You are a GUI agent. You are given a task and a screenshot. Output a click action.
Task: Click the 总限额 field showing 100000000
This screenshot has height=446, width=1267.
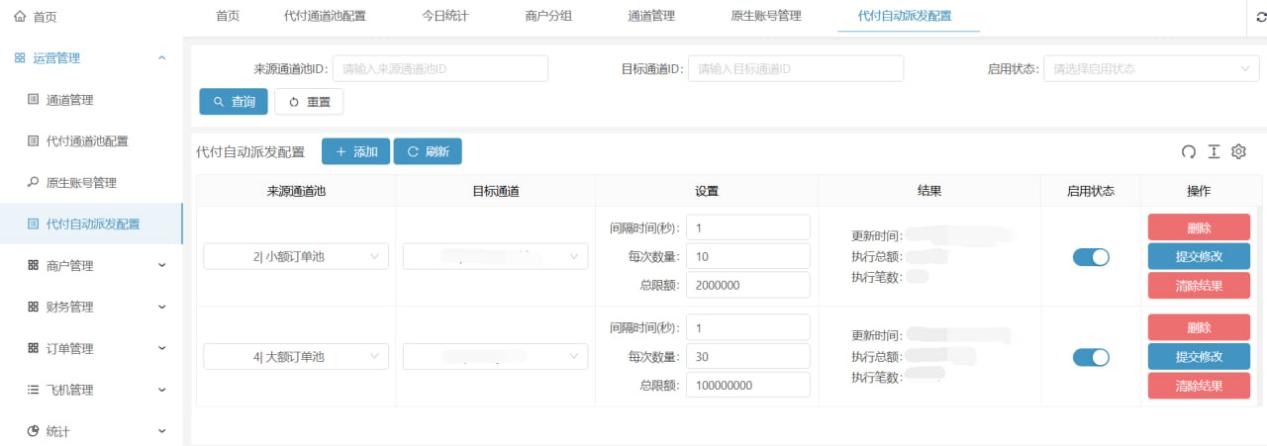click(748, 385)
